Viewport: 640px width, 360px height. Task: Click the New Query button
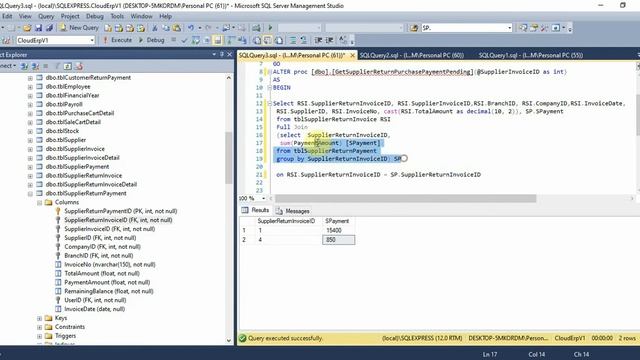tap(79, 28)
